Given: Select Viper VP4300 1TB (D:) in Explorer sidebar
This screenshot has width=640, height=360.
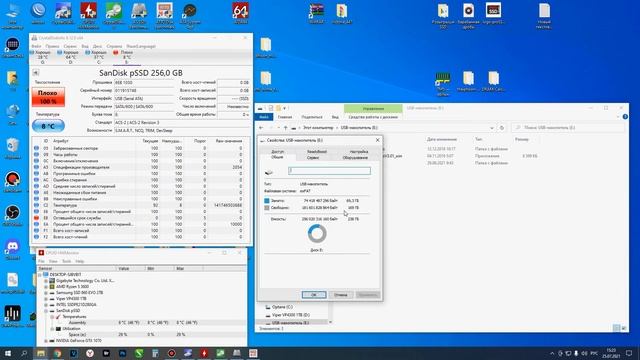Looking at the screenshot, I should (291, 315).
